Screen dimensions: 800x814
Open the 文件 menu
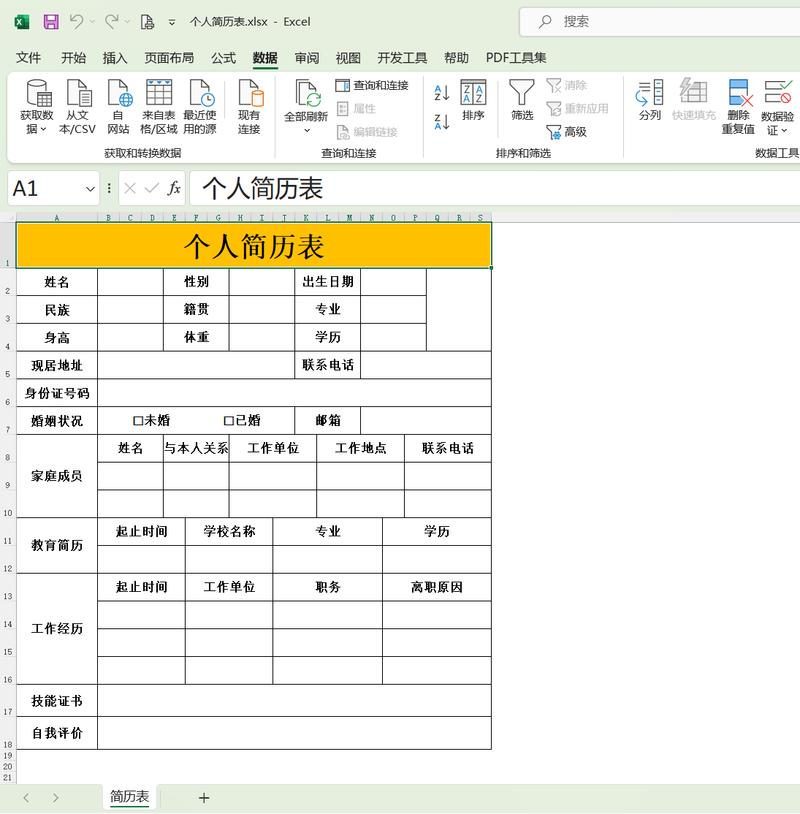click(x=28, y=58)
